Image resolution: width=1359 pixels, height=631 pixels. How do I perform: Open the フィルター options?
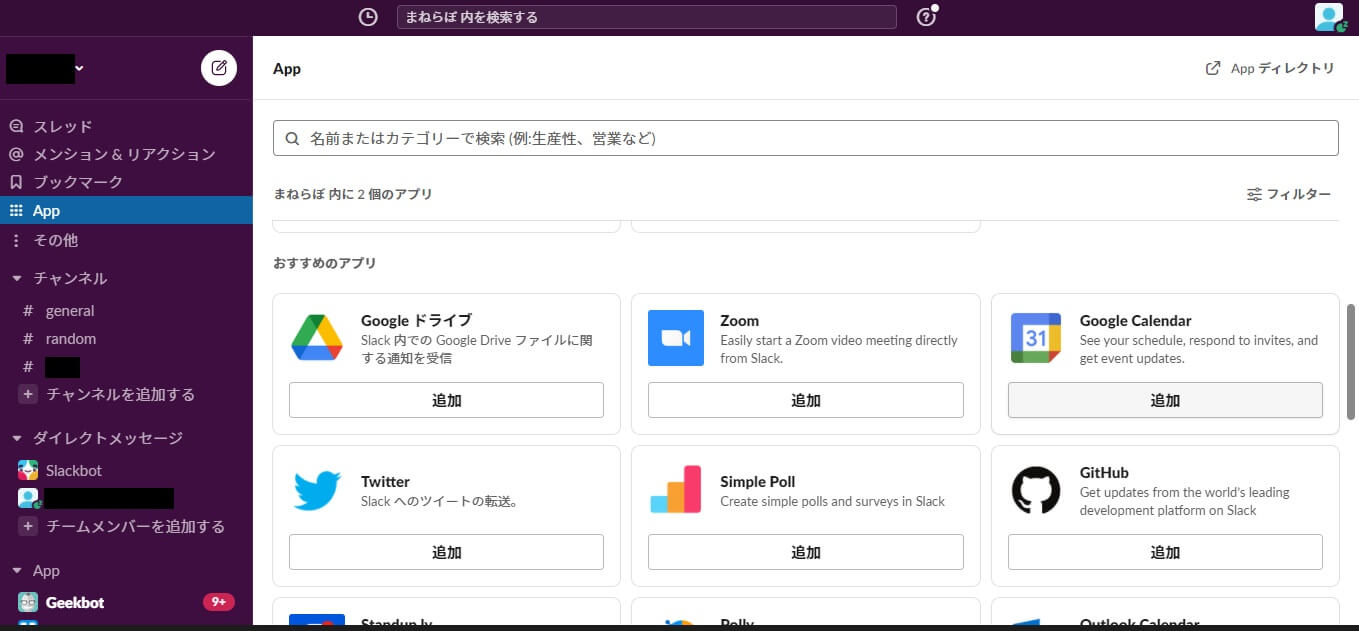(x=1288, y=194)
